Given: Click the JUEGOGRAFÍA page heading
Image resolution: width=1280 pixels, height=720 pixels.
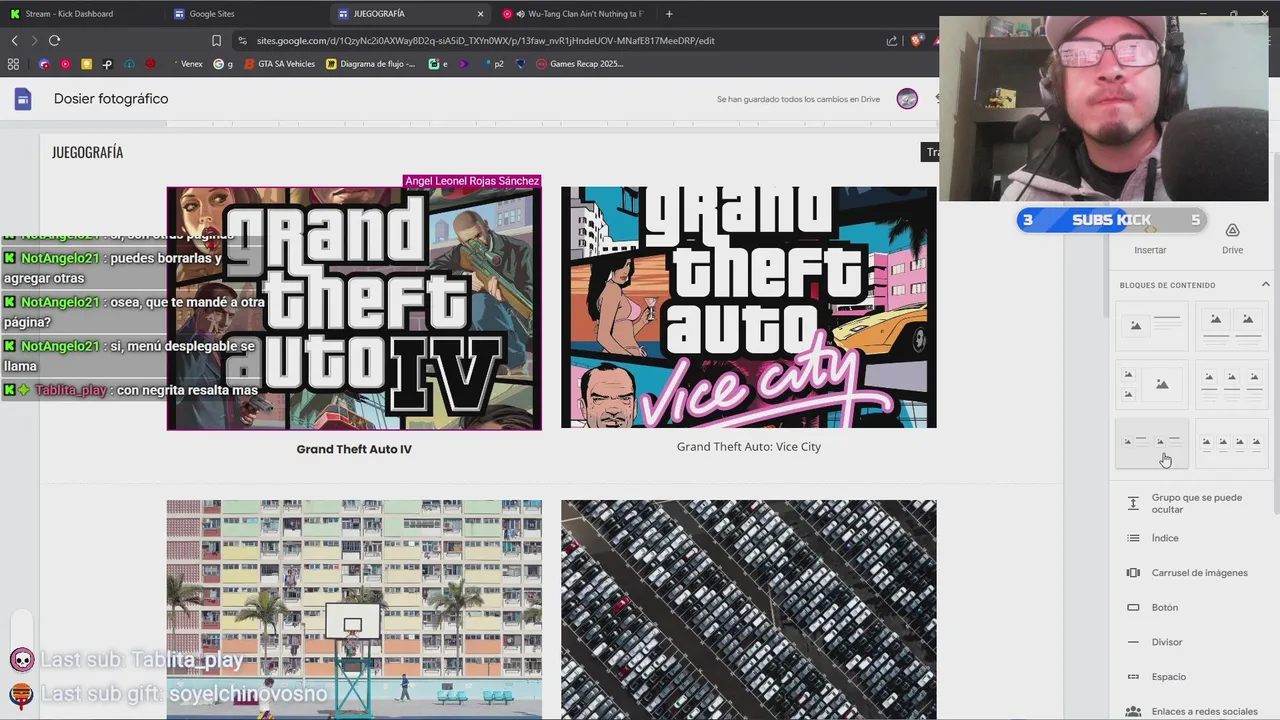Looking at the screenshot, I should coord(88,152).
